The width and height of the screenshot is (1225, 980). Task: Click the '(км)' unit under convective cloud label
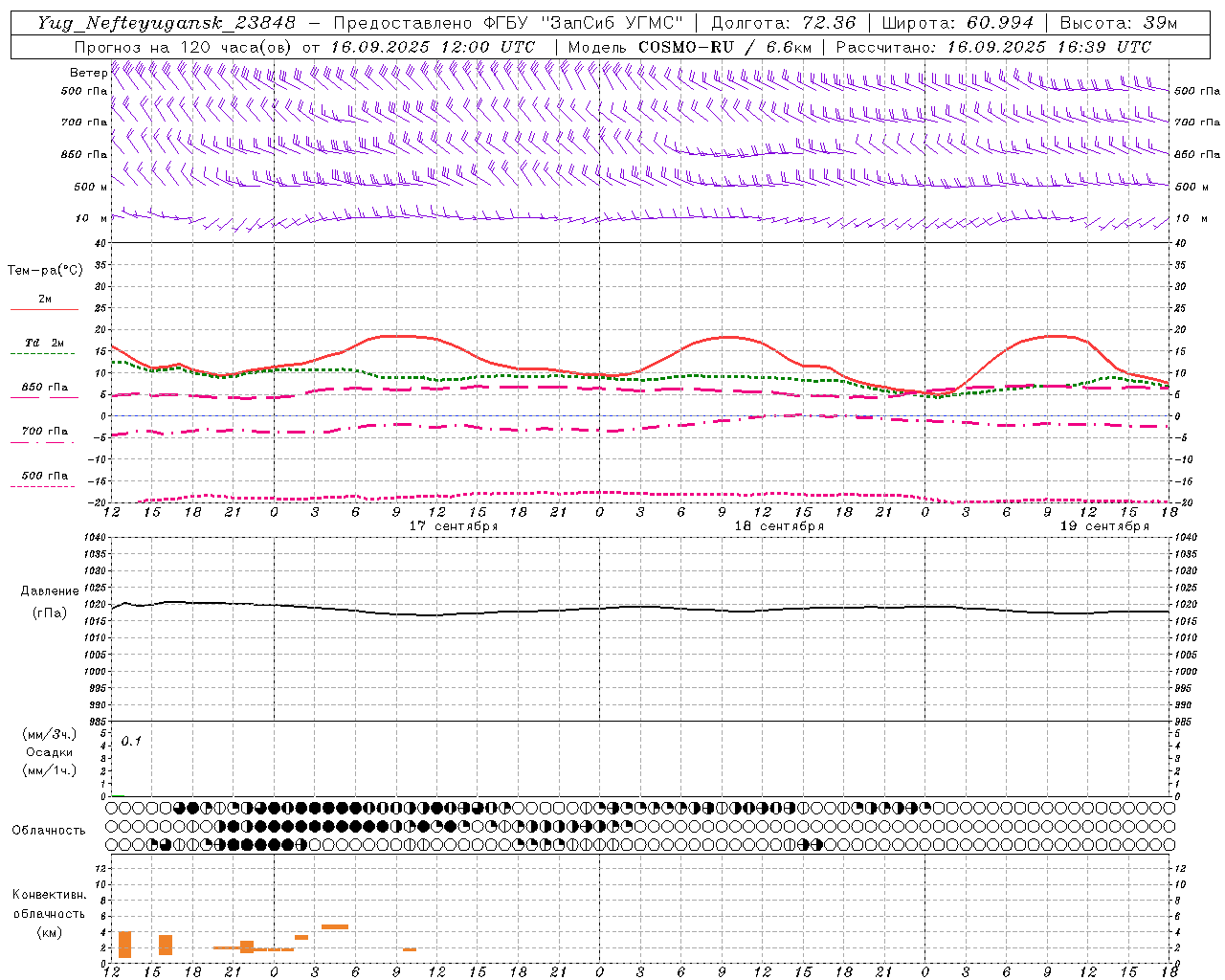point(49,932)
